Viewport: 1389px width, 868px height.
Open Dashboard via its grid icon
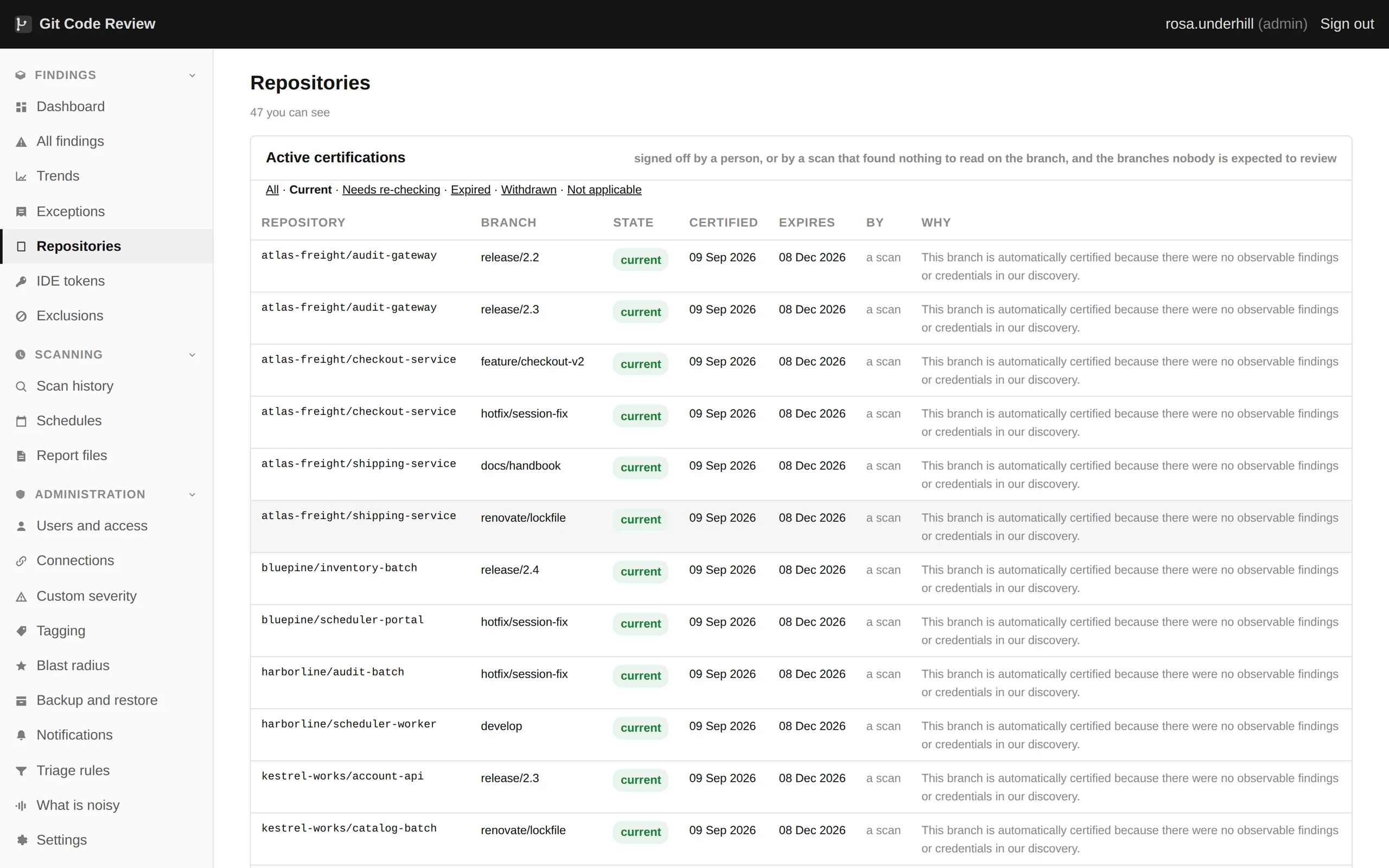click(x=21, y=107)
